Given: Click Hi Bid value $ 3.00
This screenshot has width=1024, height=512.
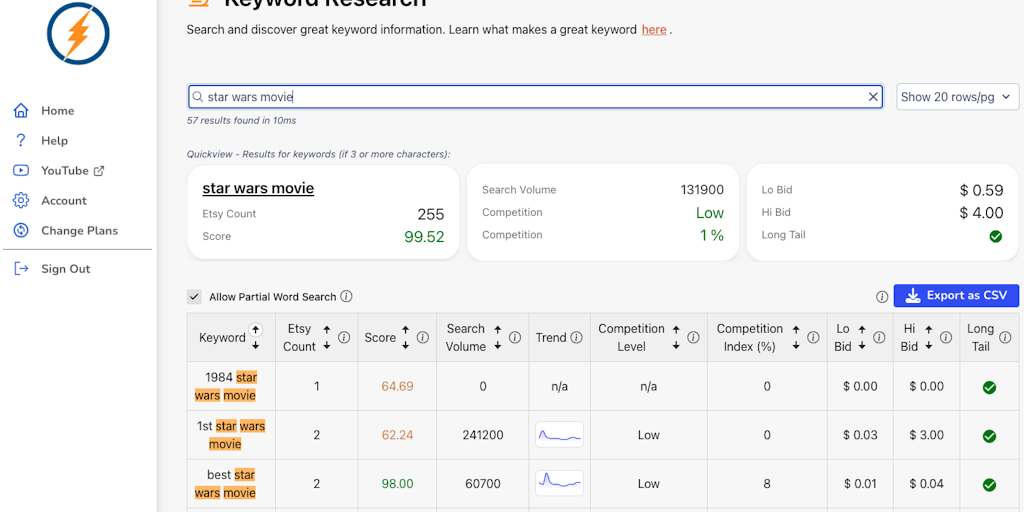Looking at the screenshot, I should coord(927,435).
